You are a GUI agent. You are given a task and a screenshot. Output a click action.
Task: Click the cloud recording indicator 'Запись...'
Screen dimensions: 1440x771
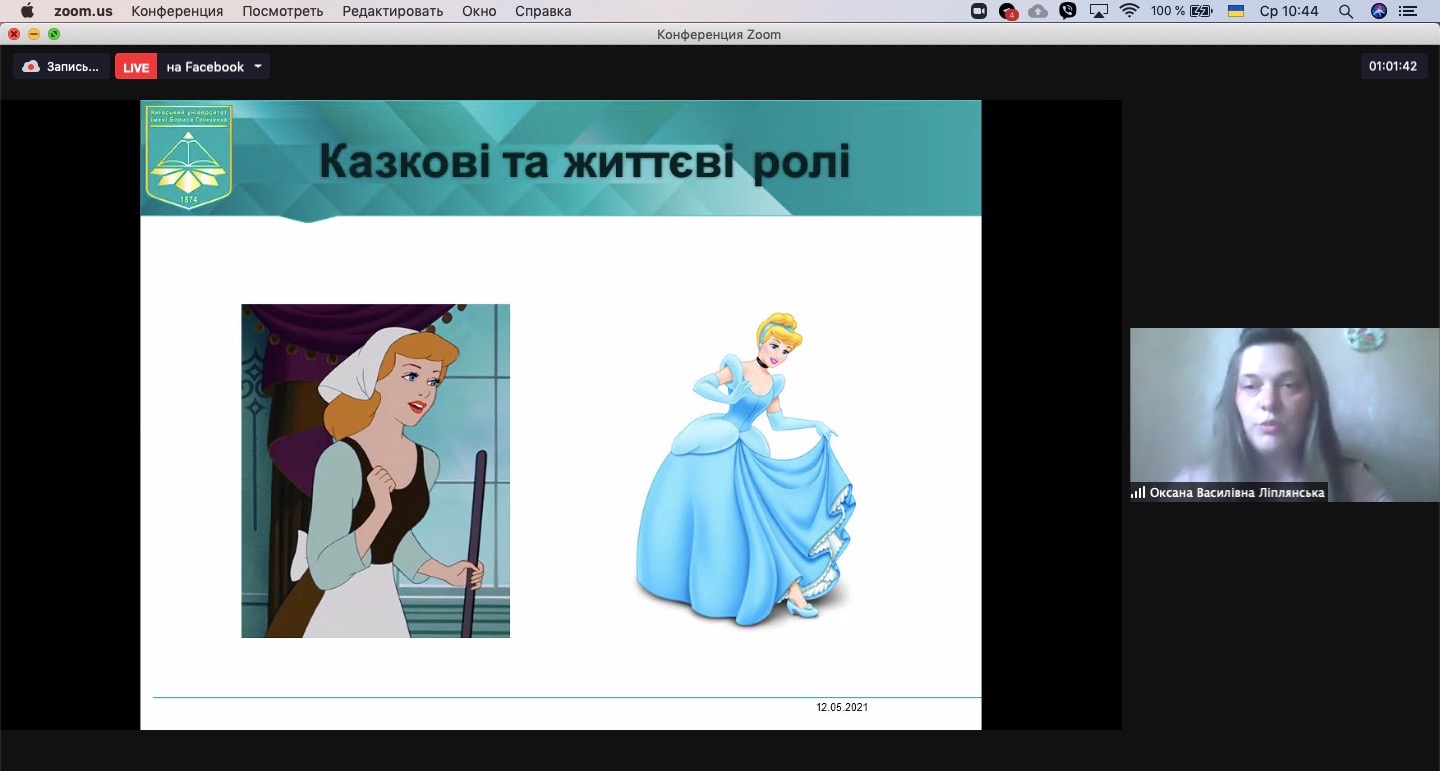61,67
